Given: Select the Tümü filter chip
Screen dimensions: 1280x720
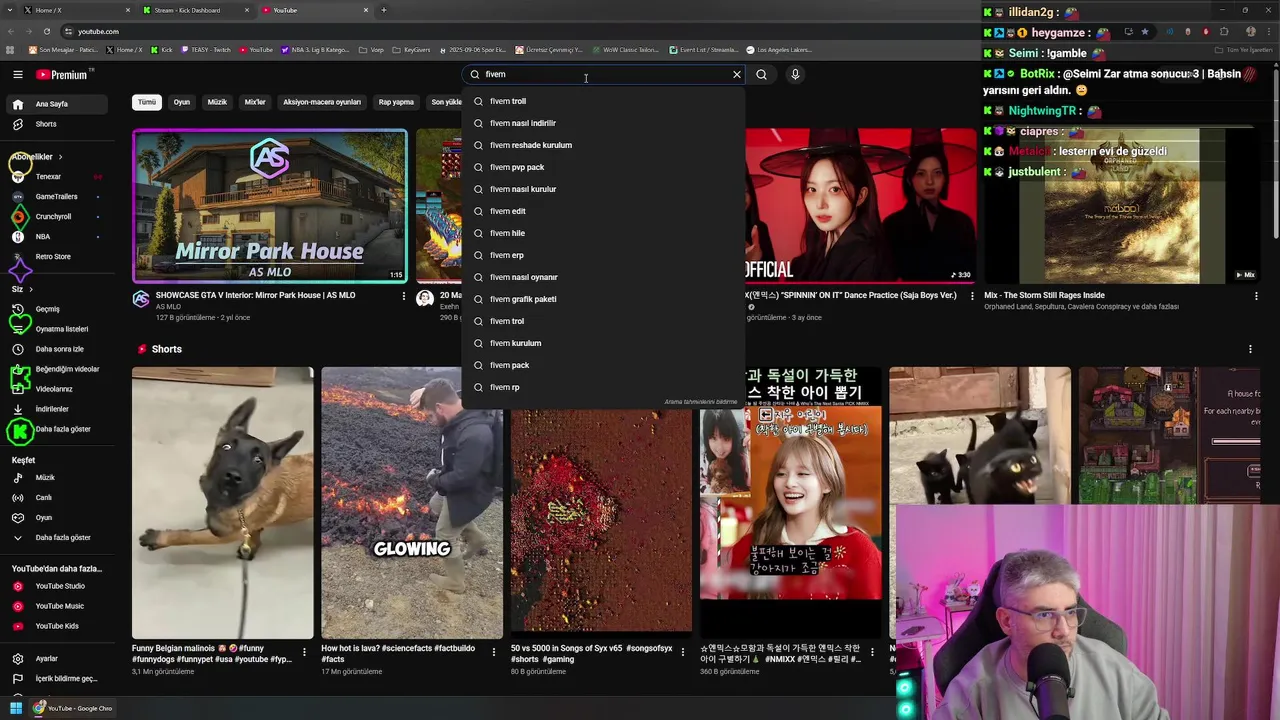Looking at the screenshot, I should point(147,102).
